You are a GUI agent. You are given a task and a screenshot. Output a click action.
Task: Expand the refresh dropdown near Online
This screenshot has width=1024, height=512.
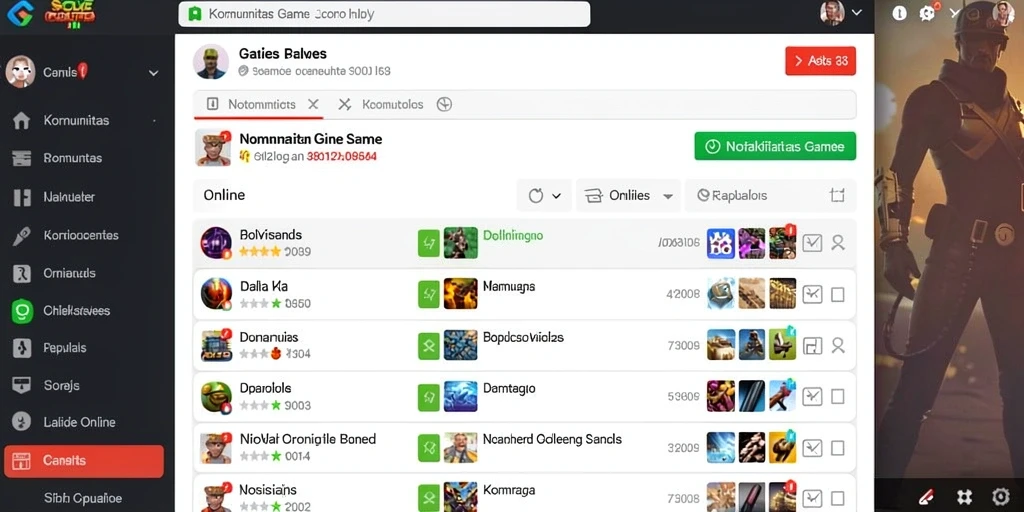(545, 195)
